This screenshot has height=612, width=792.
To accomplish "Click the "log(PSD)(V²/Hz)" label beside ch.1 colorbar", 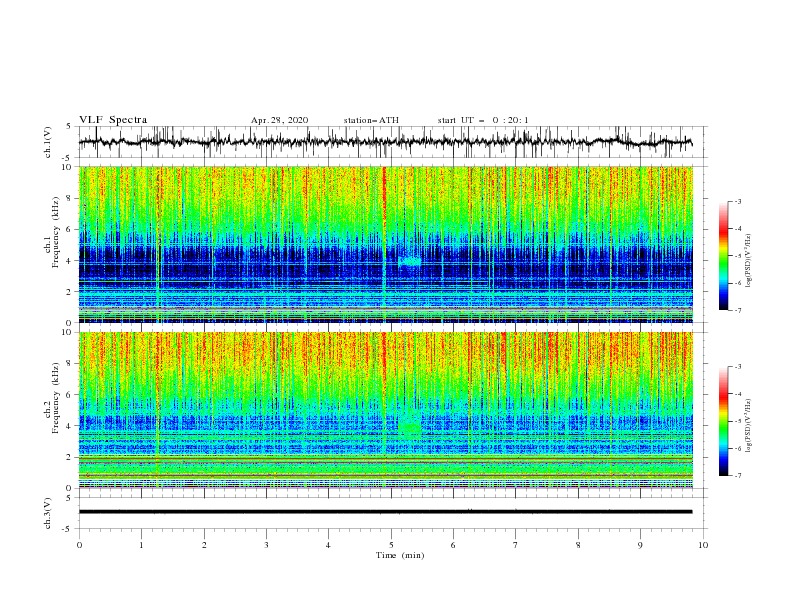I will 749,261.
